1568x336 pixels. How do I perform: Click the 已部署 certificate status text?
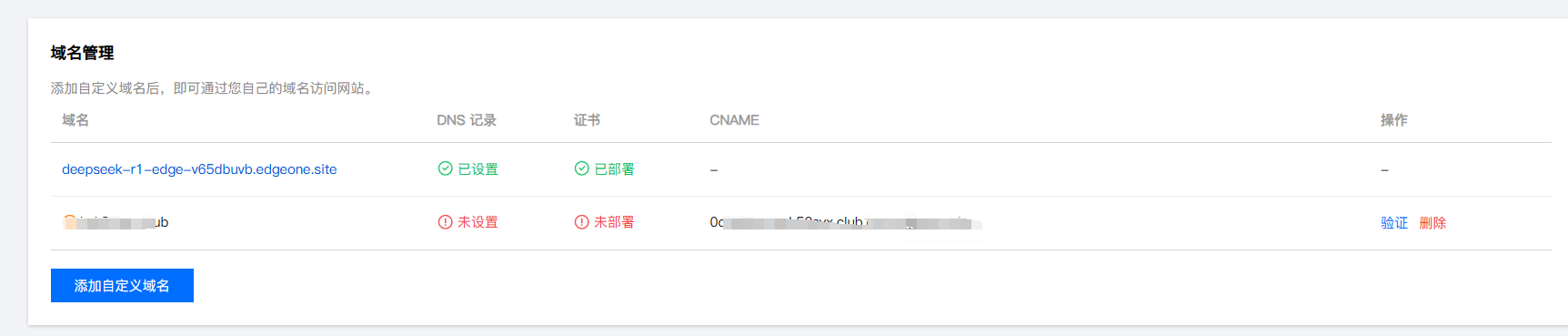click(614, 169)
